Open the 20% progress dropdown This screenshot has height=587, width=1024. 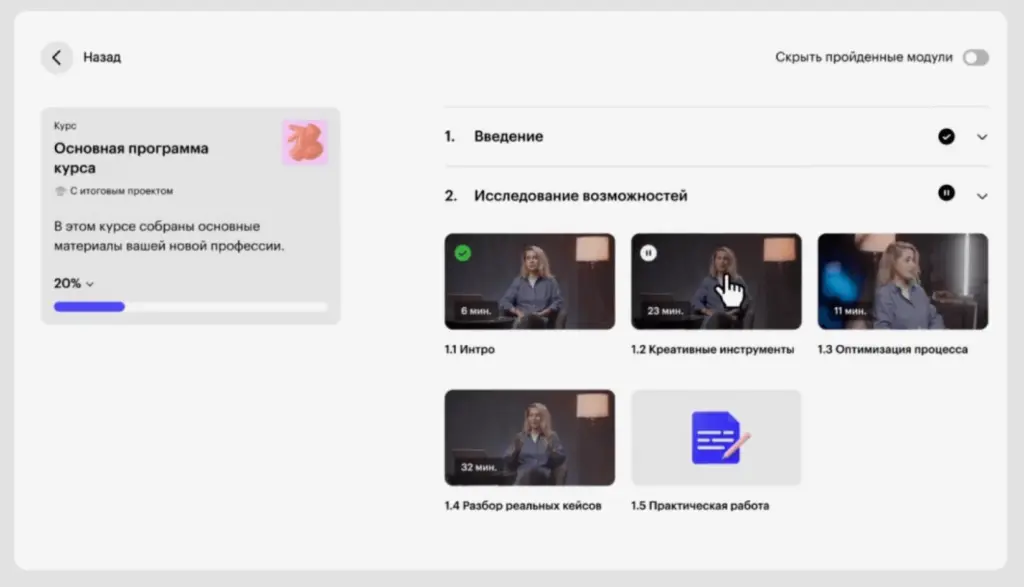click(x=75, y=284)
